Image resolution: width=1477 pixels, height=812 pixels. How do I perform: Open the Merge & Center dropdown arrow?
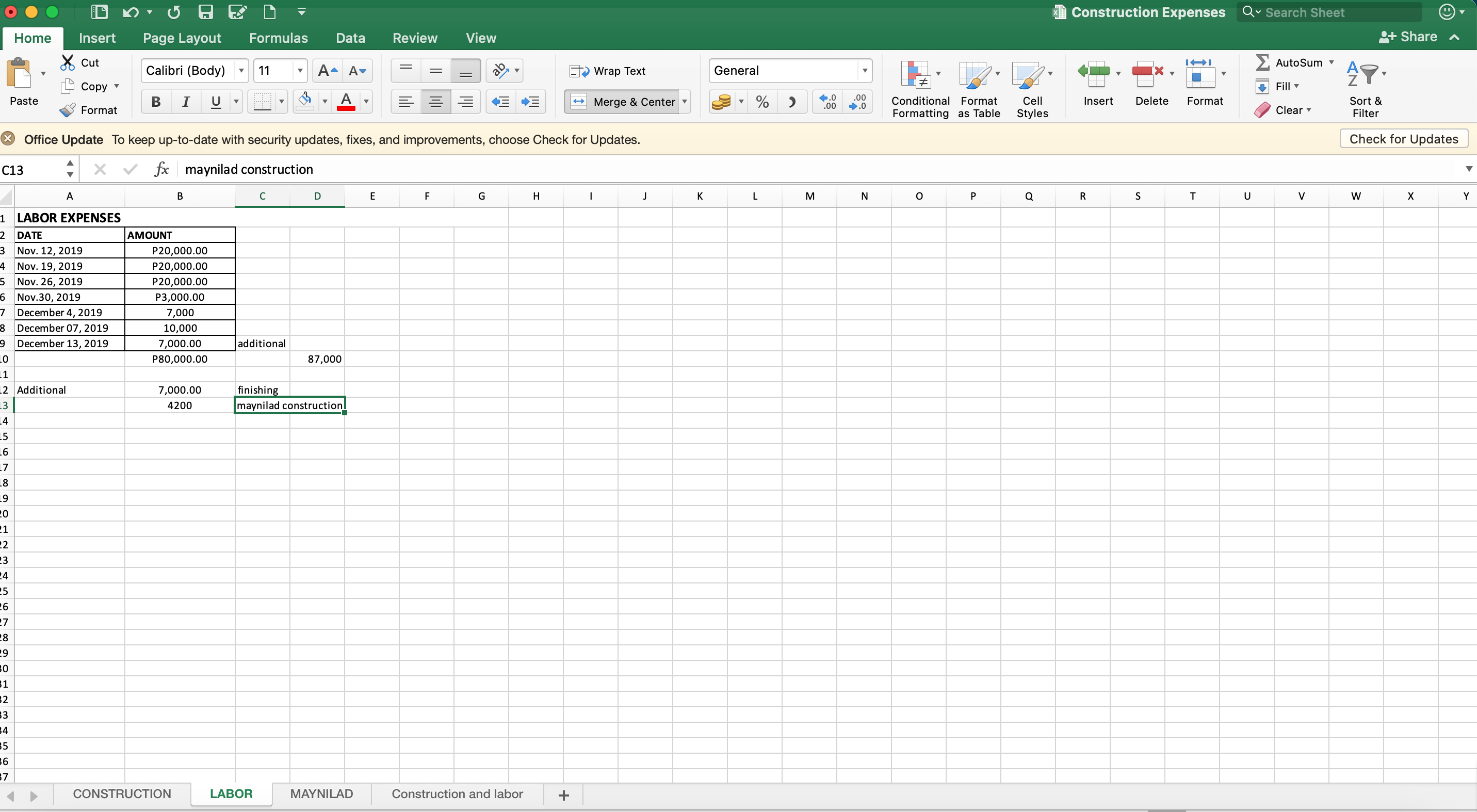[685, 102]
